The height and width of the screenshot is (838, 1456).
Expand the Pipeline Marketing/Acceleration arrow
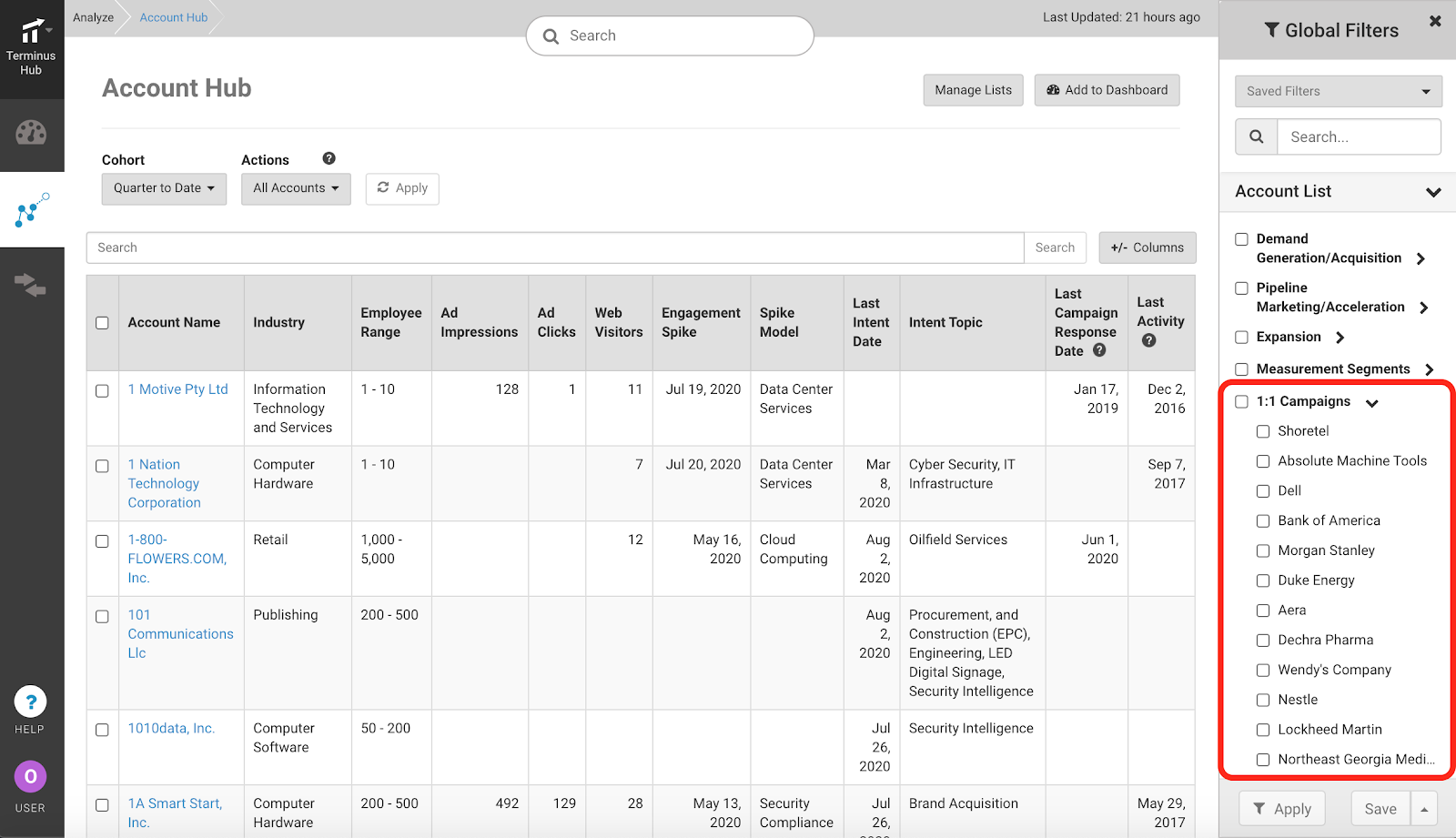click(1424, 308)
